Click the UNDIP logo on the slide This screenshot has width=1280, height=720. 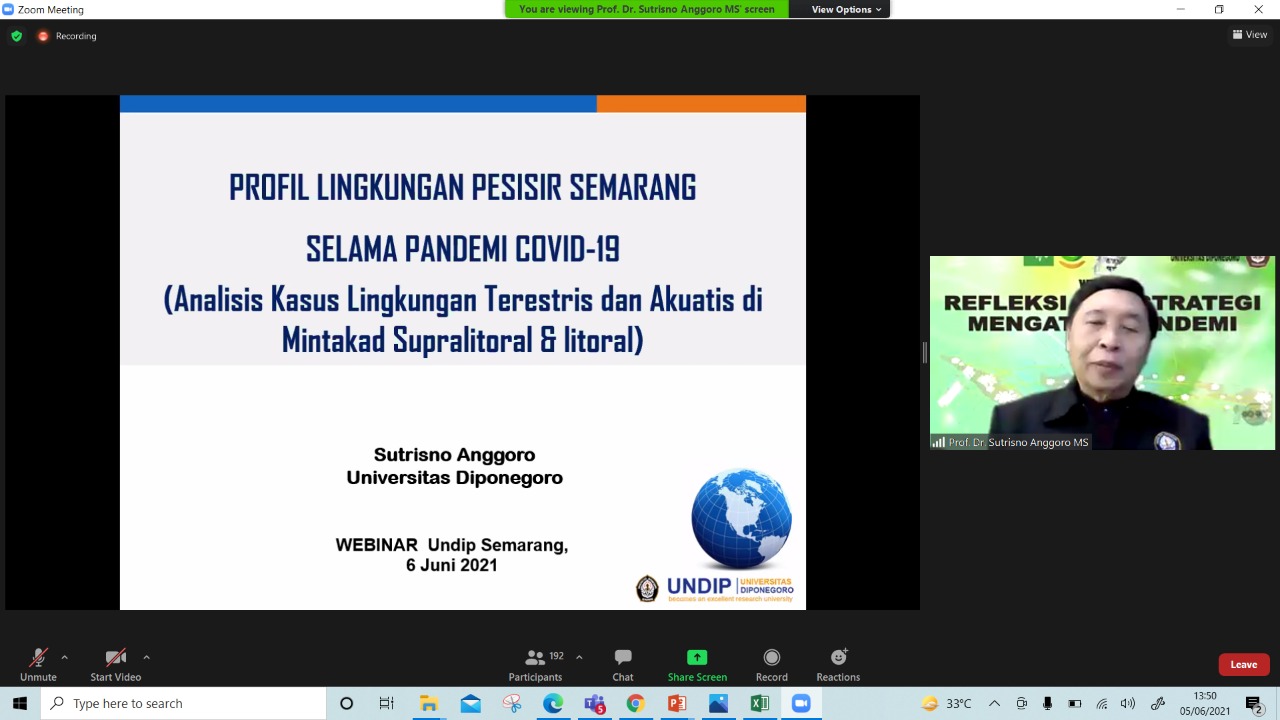[x=715, y=588]
